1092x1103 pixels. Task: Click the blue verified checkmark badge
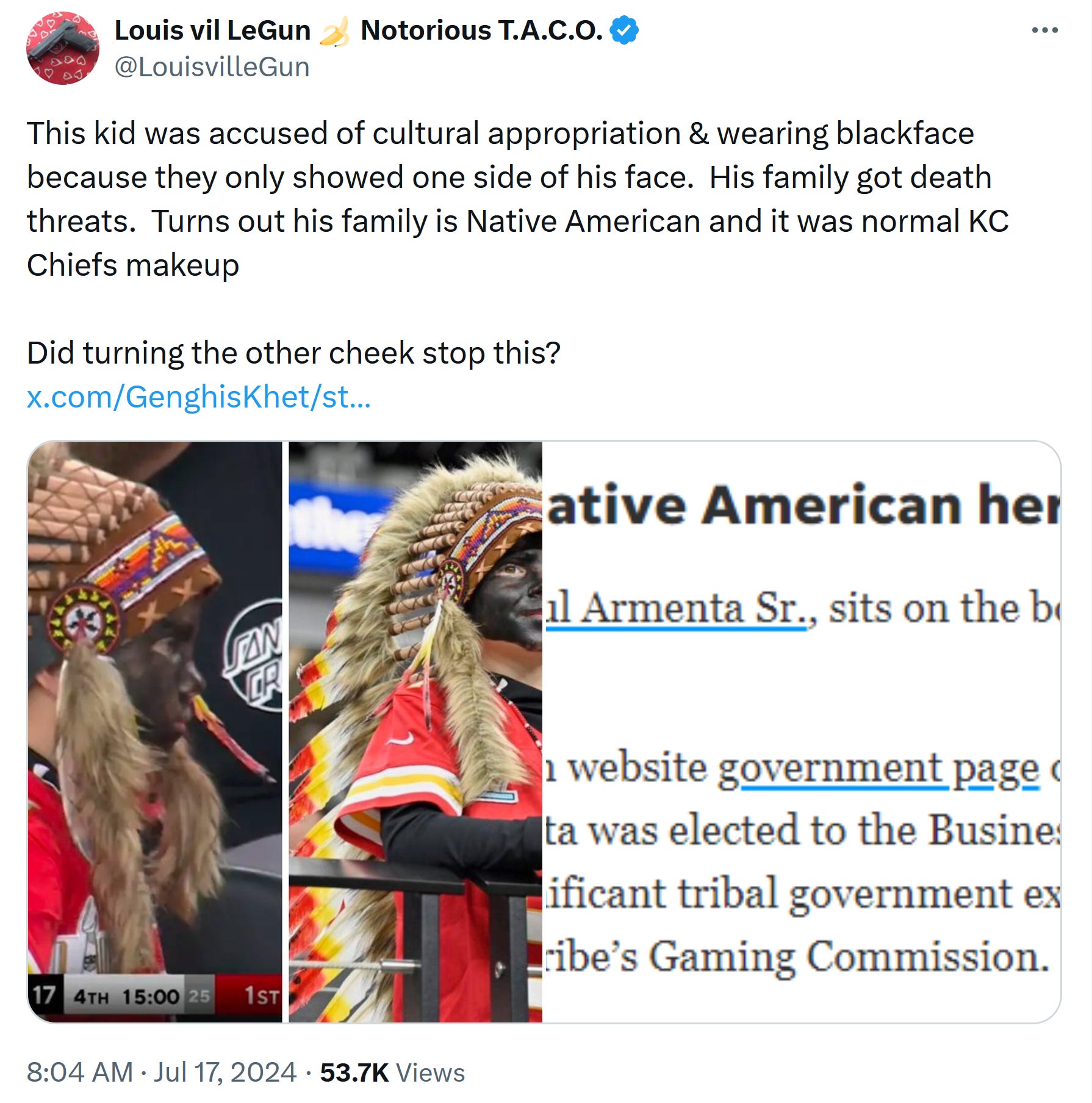point(624,31)
